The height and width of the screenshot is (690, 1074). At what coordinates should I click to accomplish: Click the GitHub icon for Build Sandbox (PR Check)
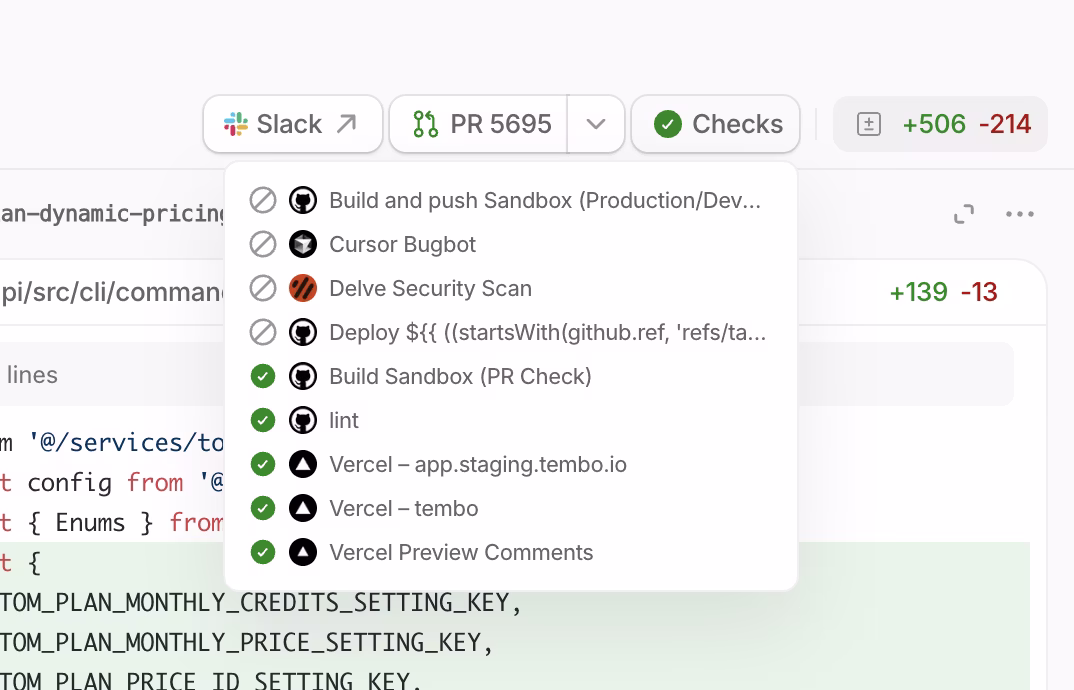[302, 376]
